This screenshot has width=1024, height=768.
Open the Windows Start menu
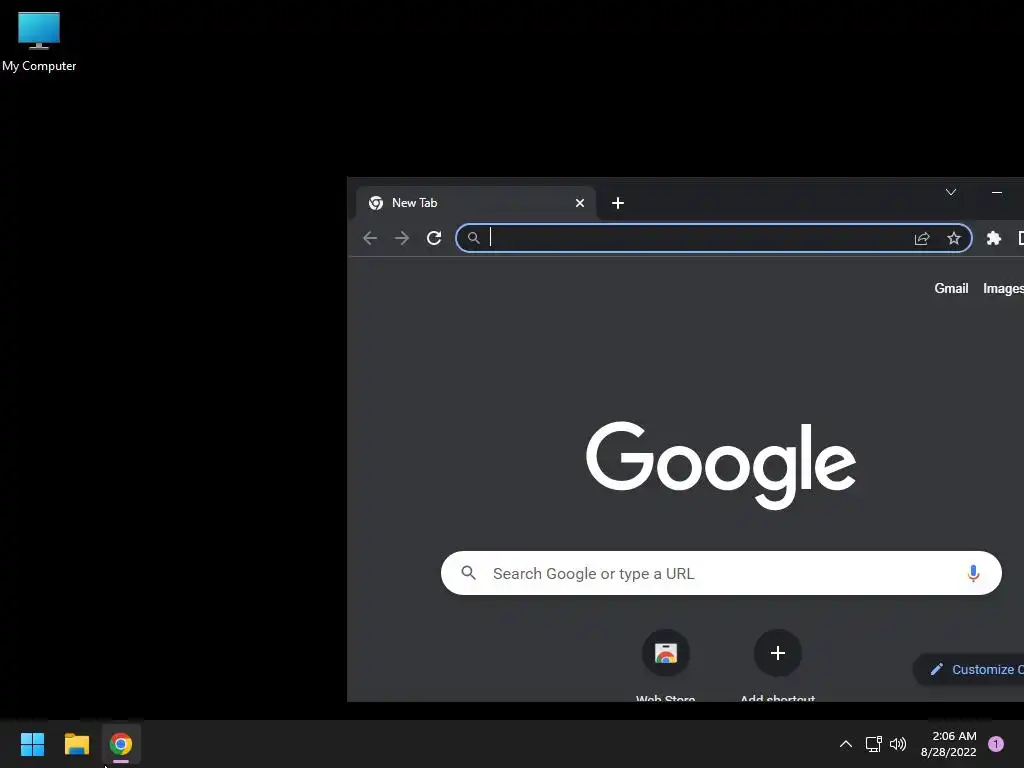32,744
